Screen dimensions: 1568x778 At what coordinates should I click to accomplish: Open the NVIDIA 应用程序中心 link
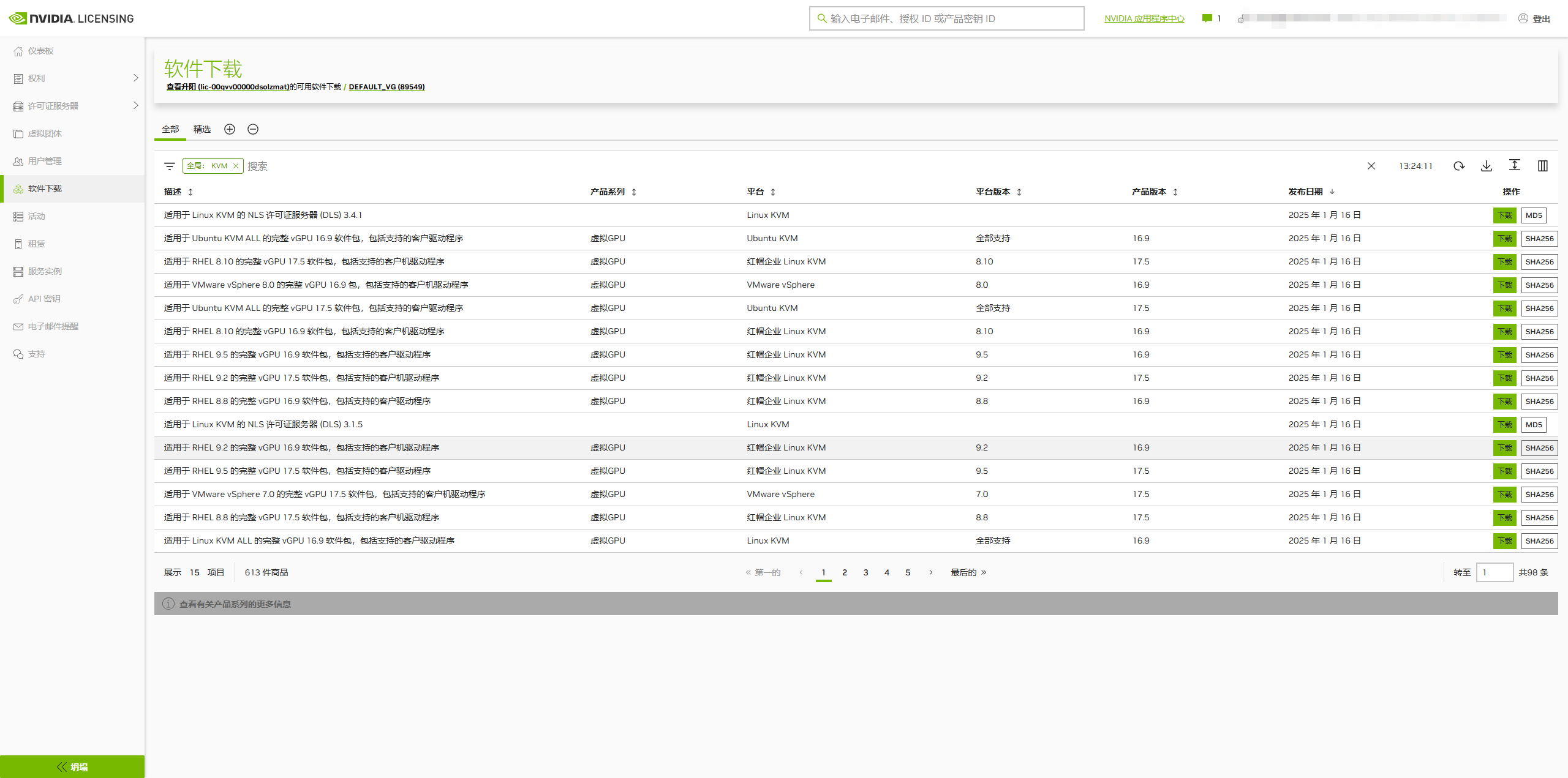point(1144,18)
